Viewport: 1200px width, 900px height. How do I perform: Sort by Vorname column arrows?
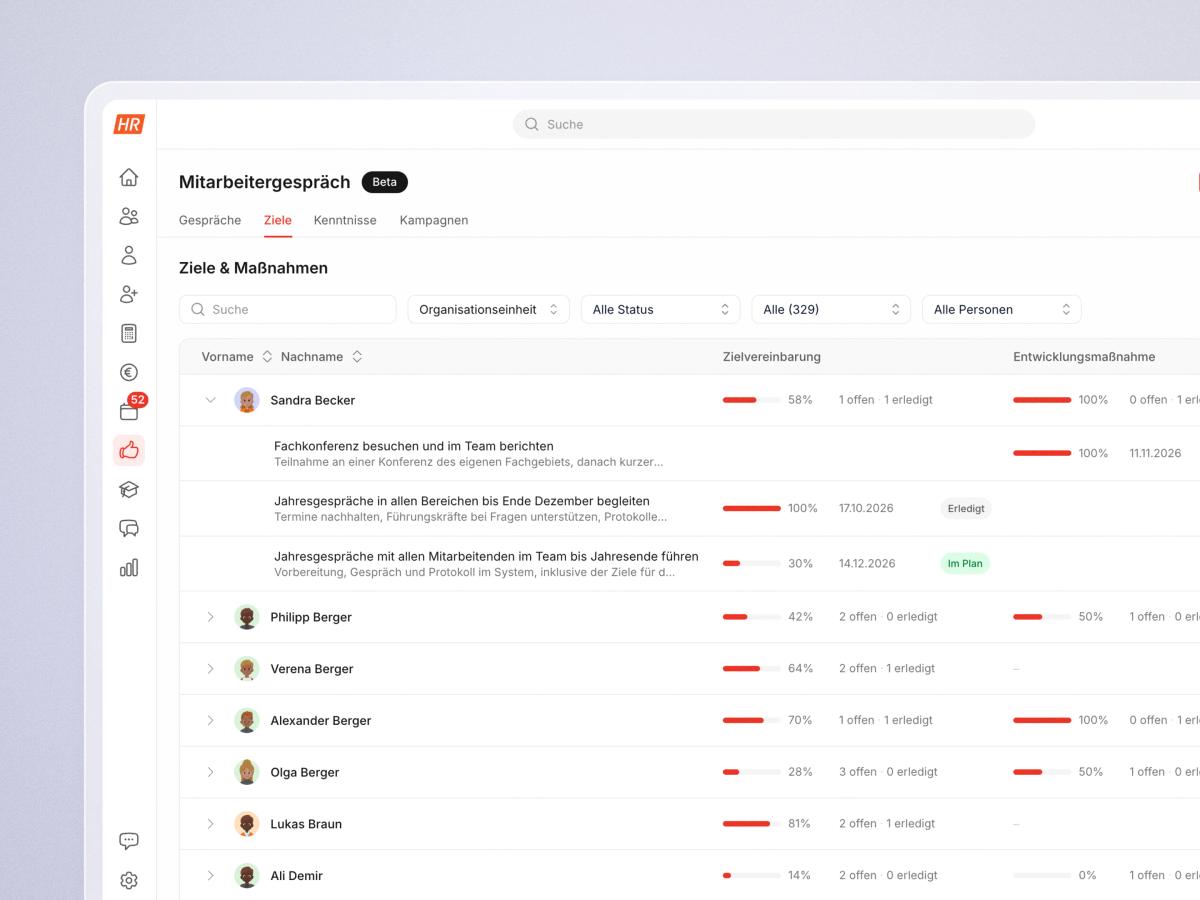(x=267, y=357)
